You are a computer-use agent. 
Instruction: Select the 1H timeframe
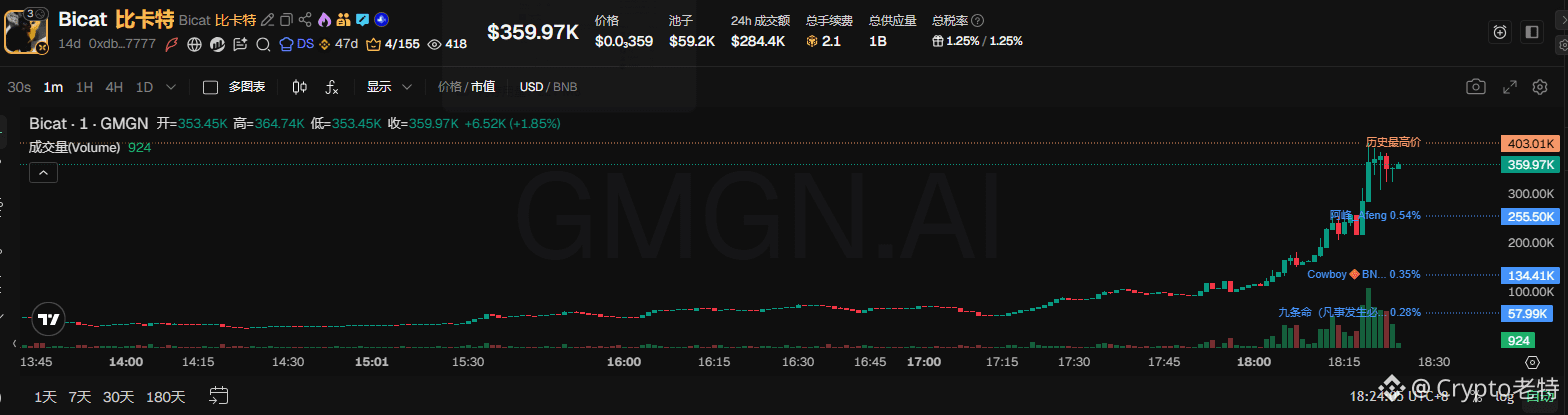(x=84, y=87)
